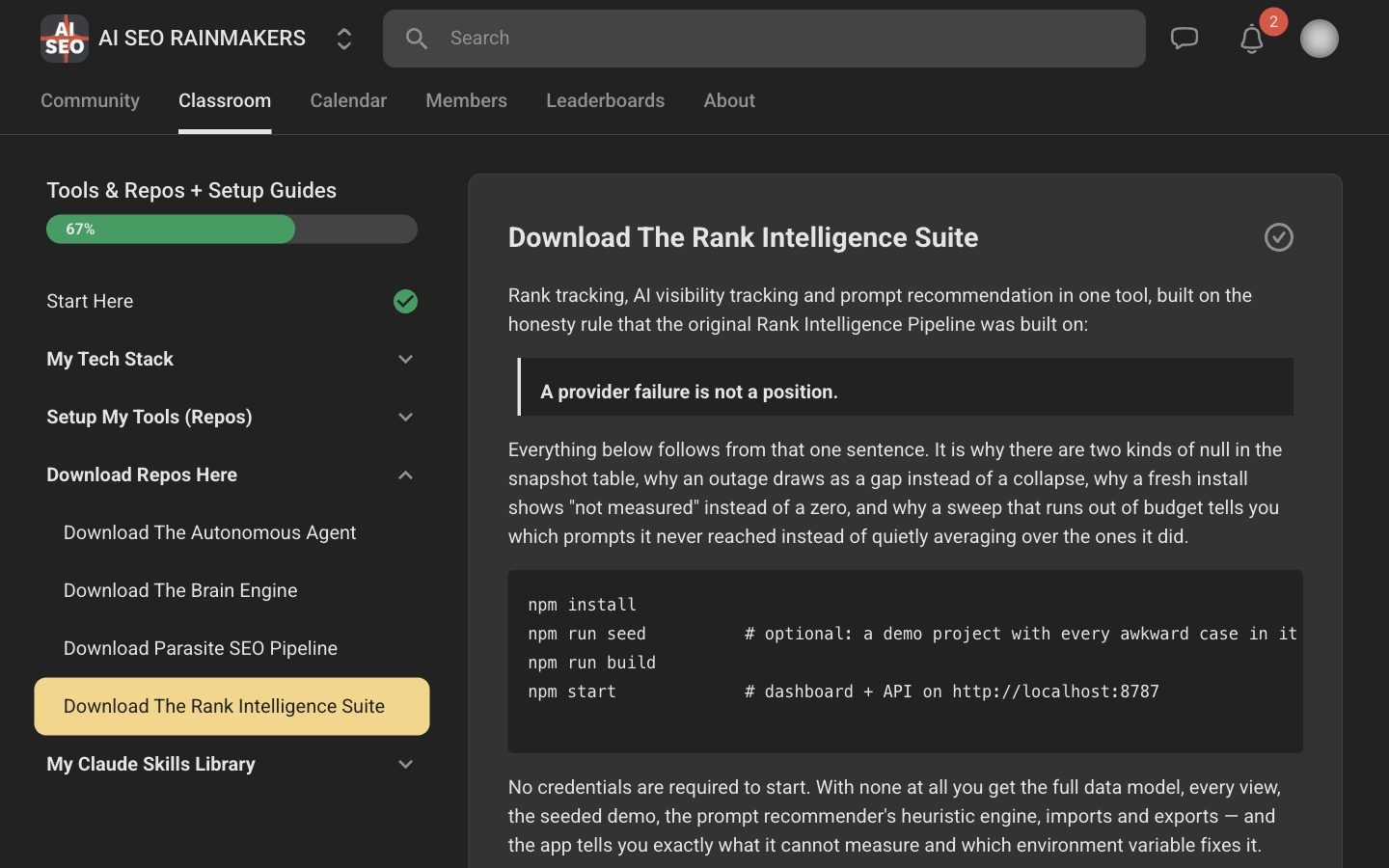This screenshot has width=1389, height=868.
Task: Switch to the Community tab
Action: click(90, 100)
